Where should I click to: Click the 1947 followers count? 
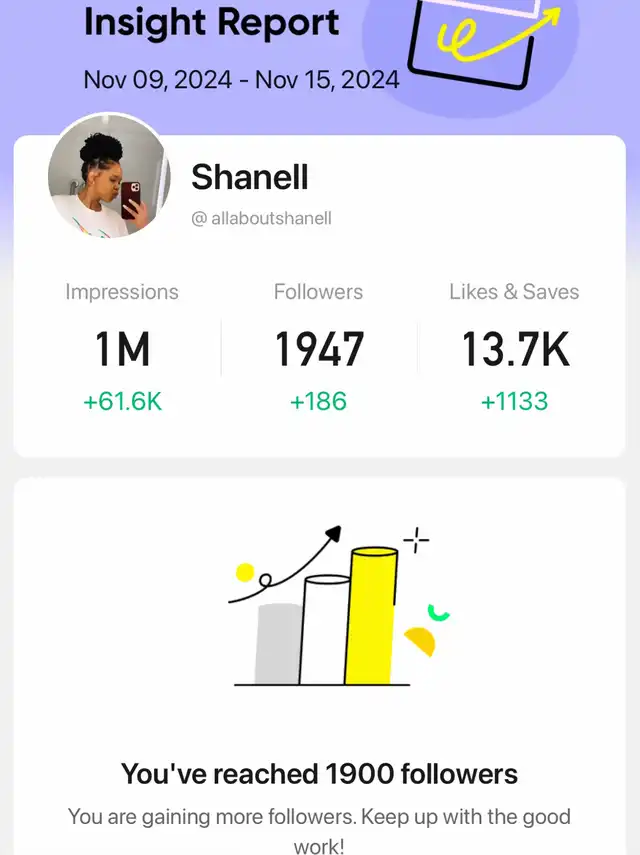coord(319,349)
